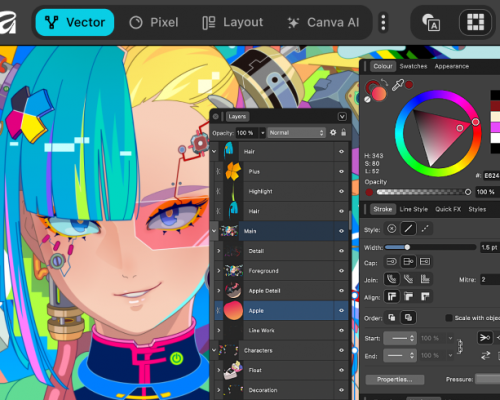The height and width of the screenshot is (400, 500).
Task: Set no colour with the none icon
Action: click(x=367, y=99)
